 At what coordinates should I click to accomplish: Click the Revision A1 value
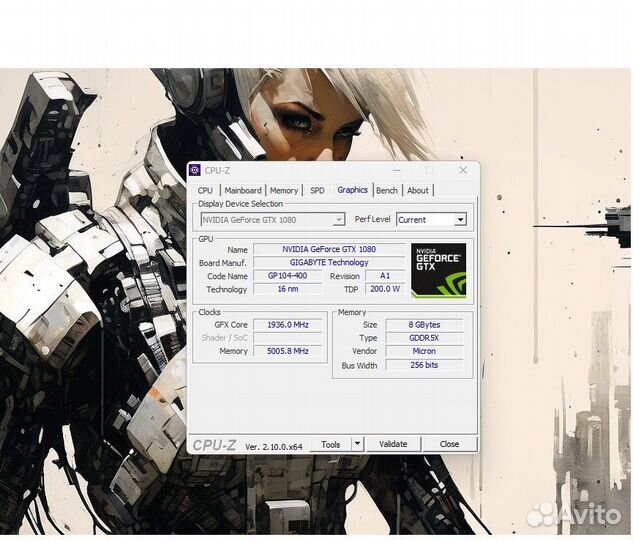point(385,276)
